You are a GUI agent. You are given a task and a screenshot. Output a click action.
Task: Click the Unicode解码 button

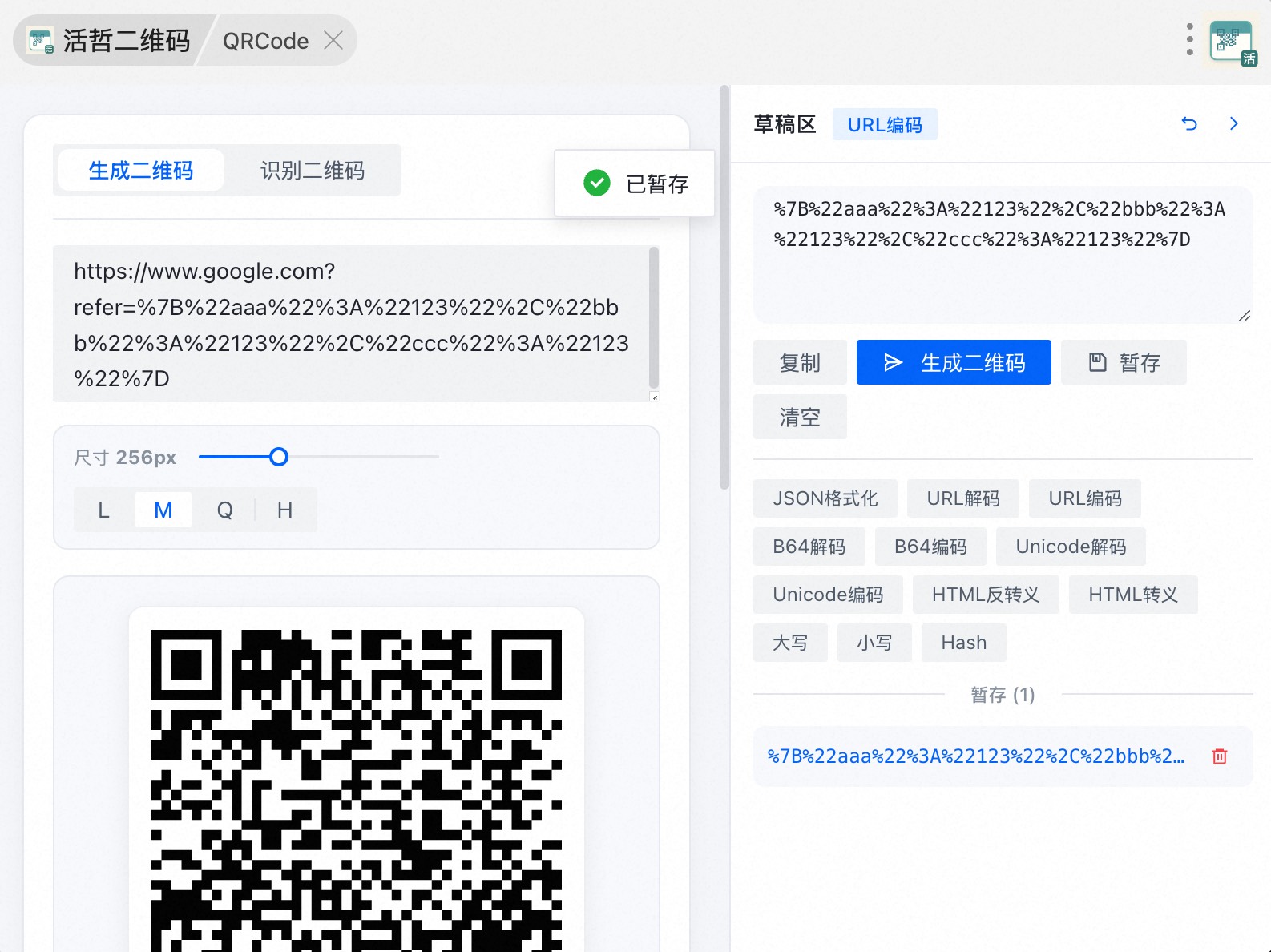tap(1071, 547)
